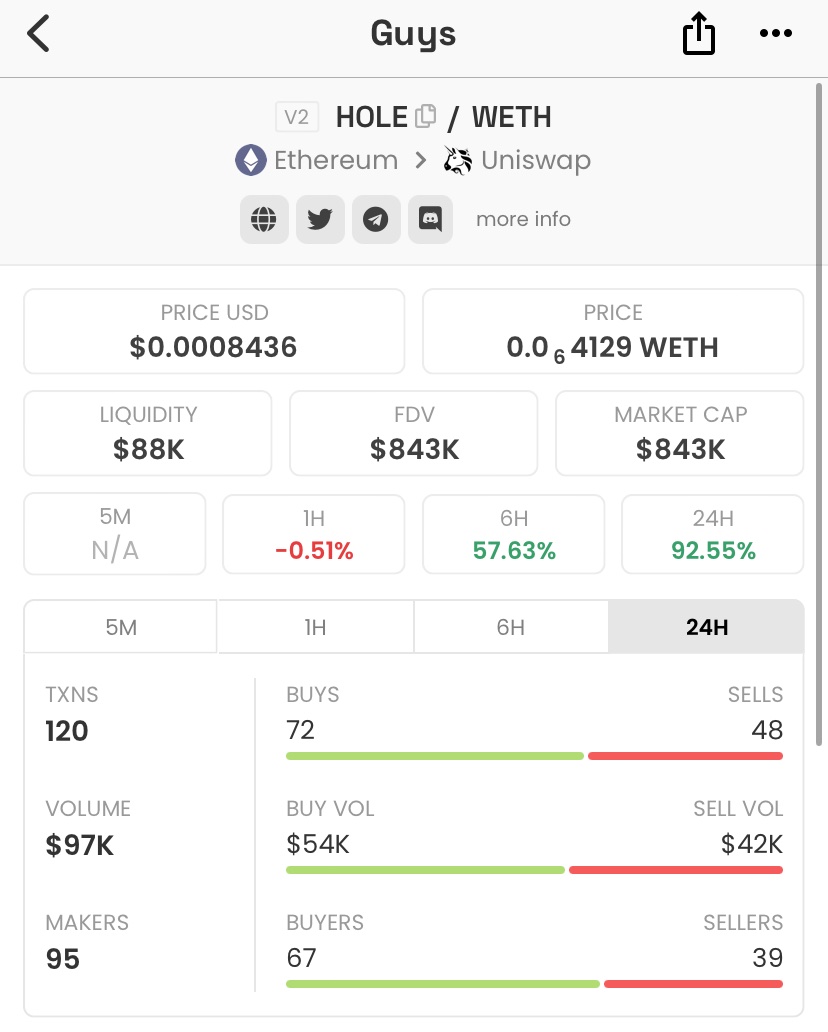The image size is (828, 1032).
Task: Click the FDV $843K card
Action: [x=413, y=433]
